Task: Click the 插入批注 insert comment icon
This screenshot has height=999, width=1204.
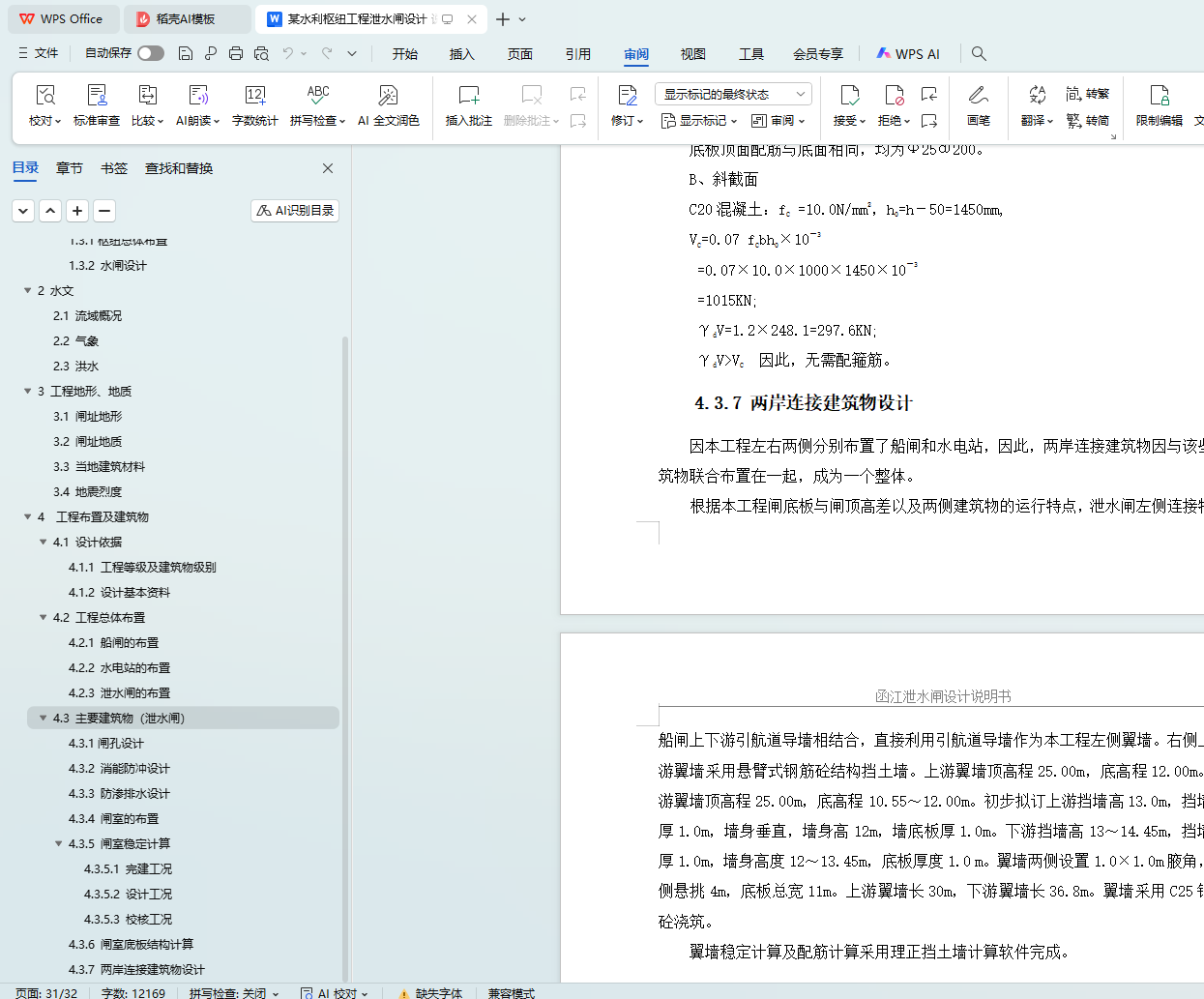Action: point(468,104)
